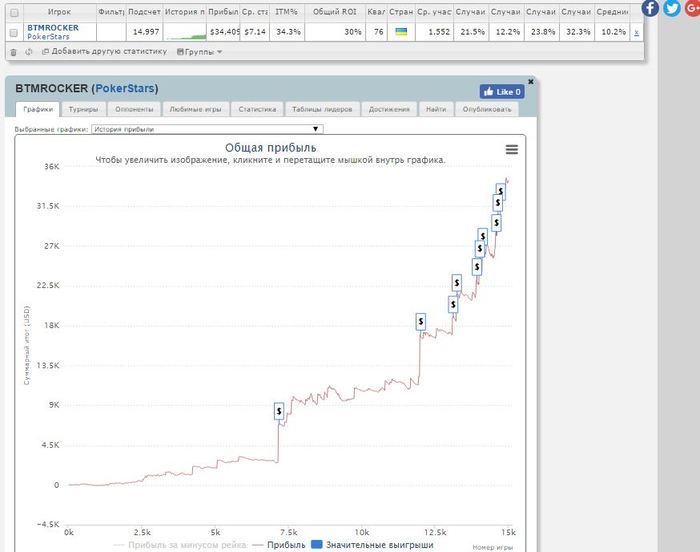The width and height of the screenshot is (700, 552).
Task: Click the Google Plus share icon
Action: [692, 7]
